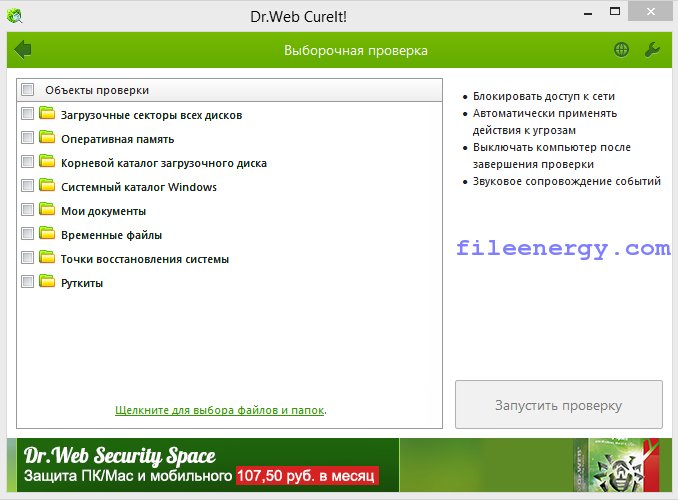Check Руткиты
Image resolution: width=678 pixels, height=500 pixels.
tap(27, 282)
